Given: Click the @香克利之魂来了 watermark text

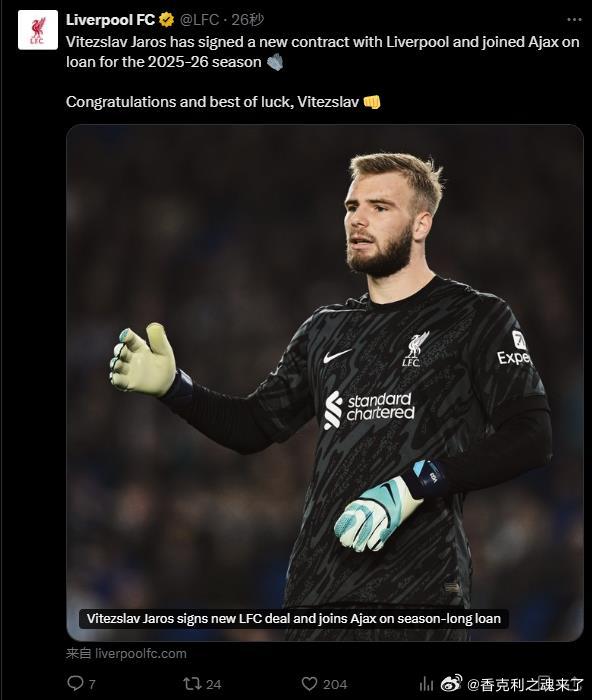Looking at the screenshot, I should pyautogui.click(x=525, y=684).
